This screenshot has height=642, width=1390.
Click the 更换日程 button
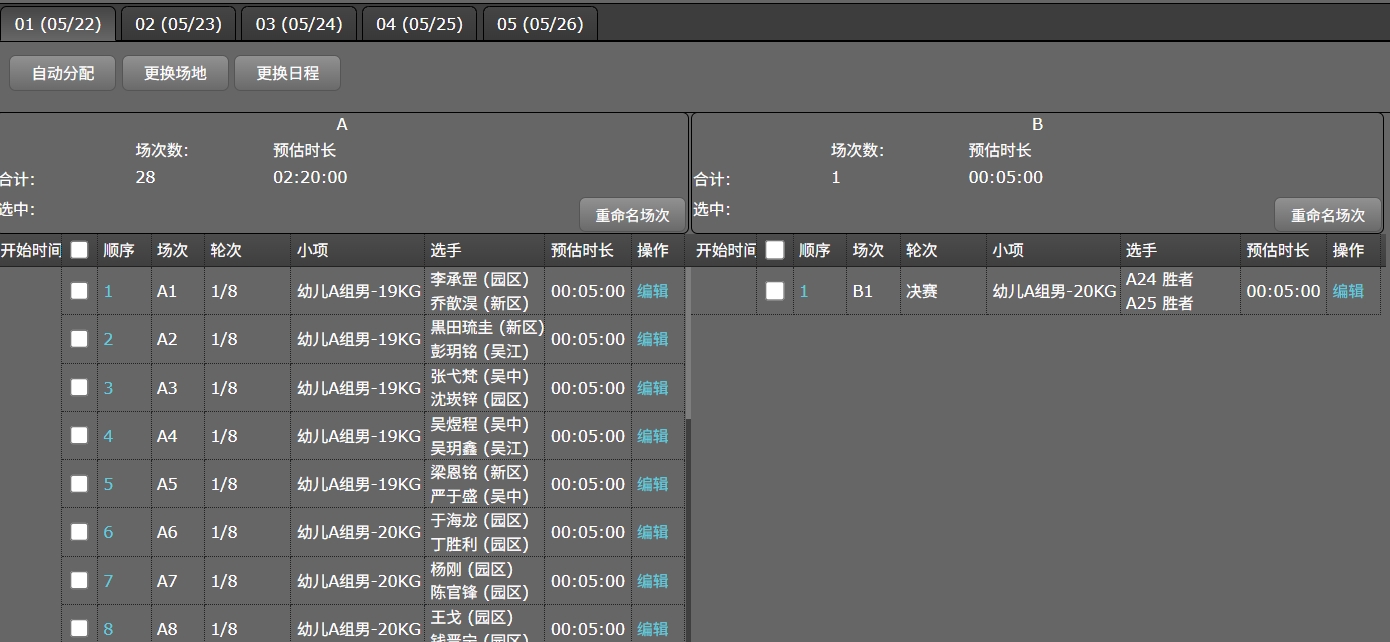[288, 73]
